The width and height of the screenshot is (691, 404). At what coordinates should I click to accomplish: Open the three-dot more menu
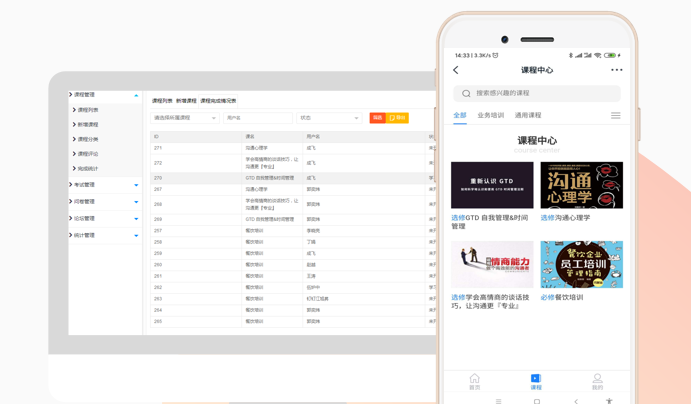click(x=616, y=70)
